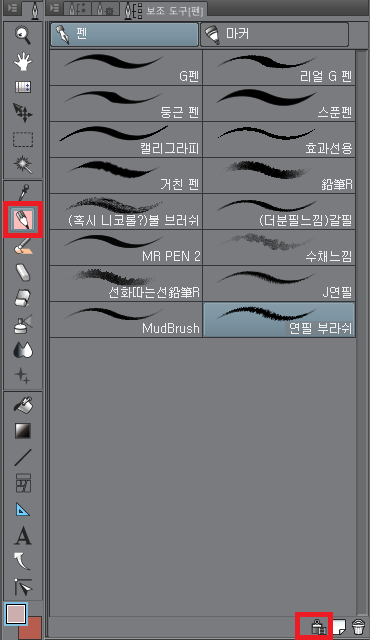The image size is (370, 640).
Task: Select the dashed rectangle Selection tool
Action: coord(23,139)
